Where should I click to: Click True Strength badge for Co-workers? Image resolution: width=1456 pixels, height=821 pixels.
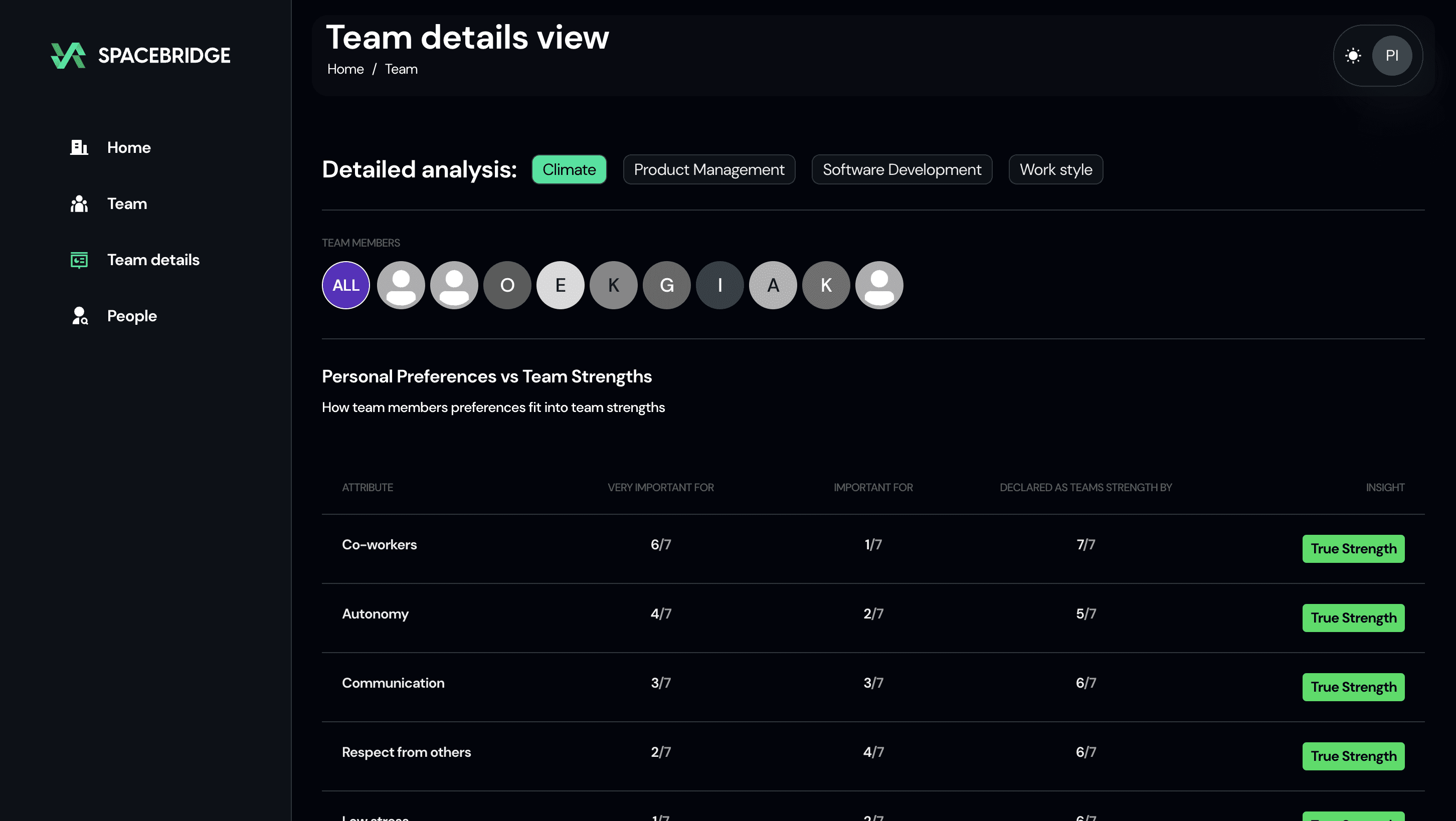point(1353,549)
